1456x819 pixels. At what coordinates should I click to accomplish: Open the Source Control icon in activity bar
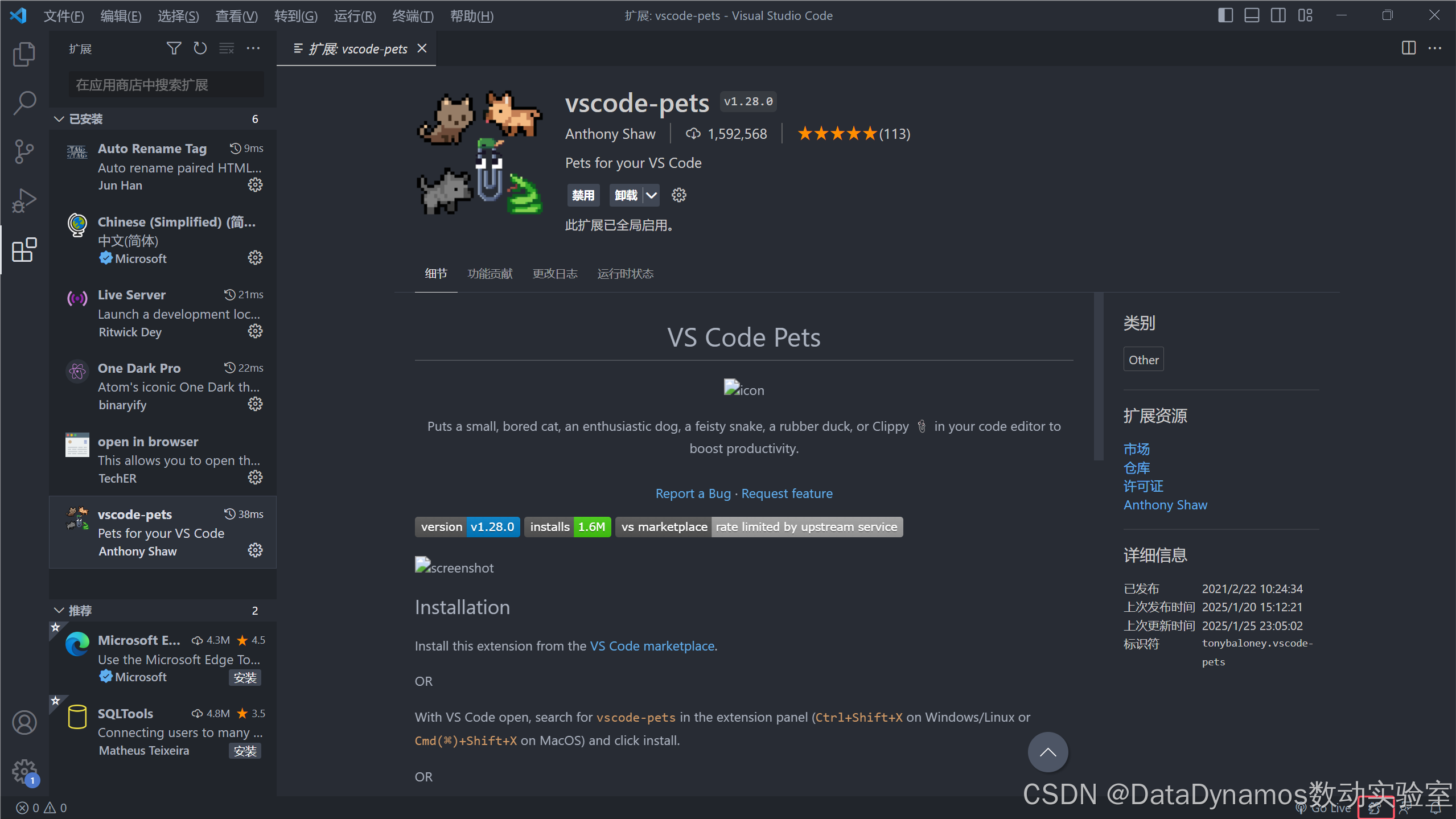point(24,151)
